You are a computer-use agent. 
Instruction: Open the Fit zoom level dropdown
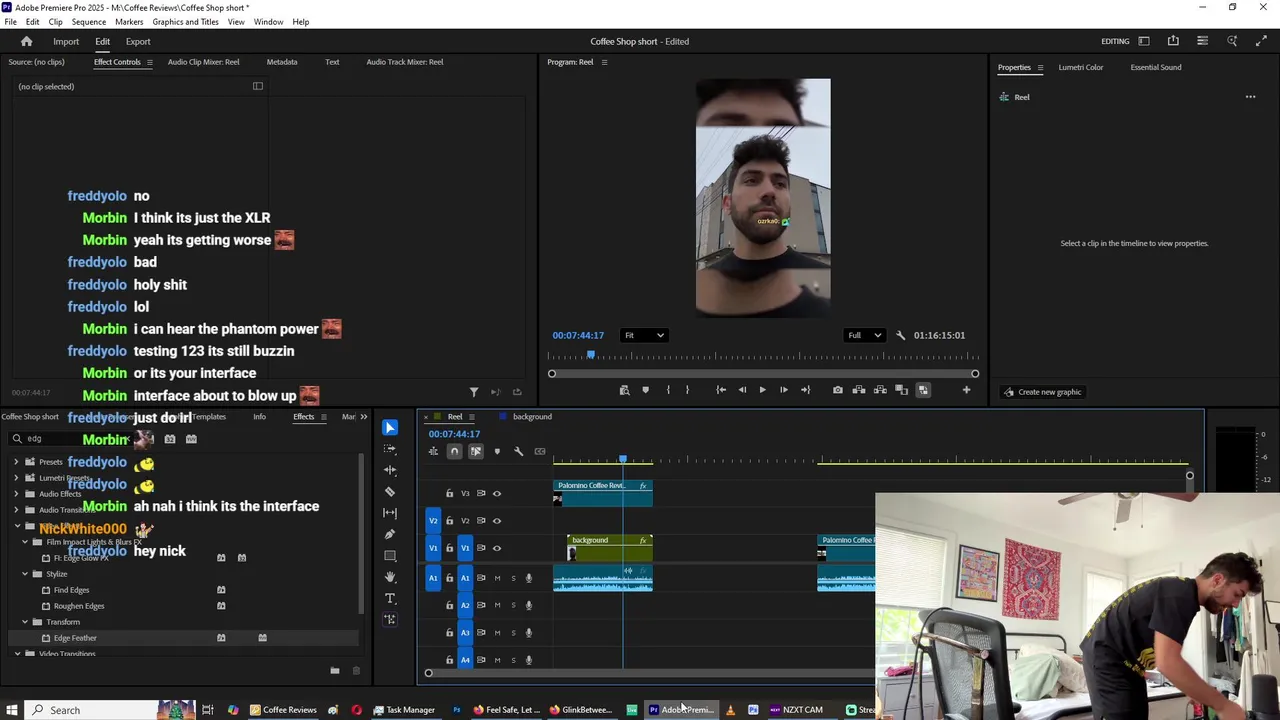[x=644, y=335]
